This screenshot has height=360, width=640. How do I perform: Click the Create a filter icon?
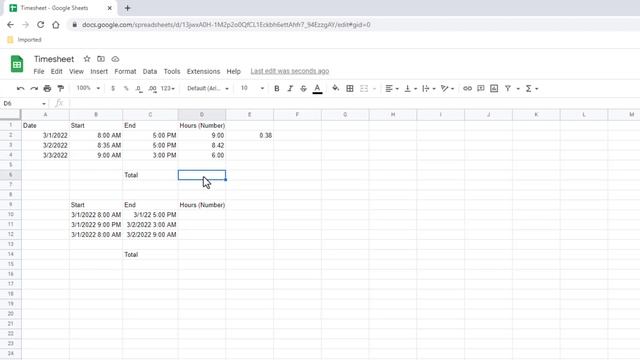(508, 89)
